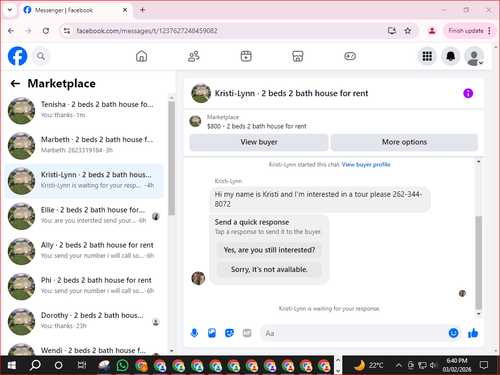View site information icon in address bar
Screen dimensions: 500x375
point(67,31)
